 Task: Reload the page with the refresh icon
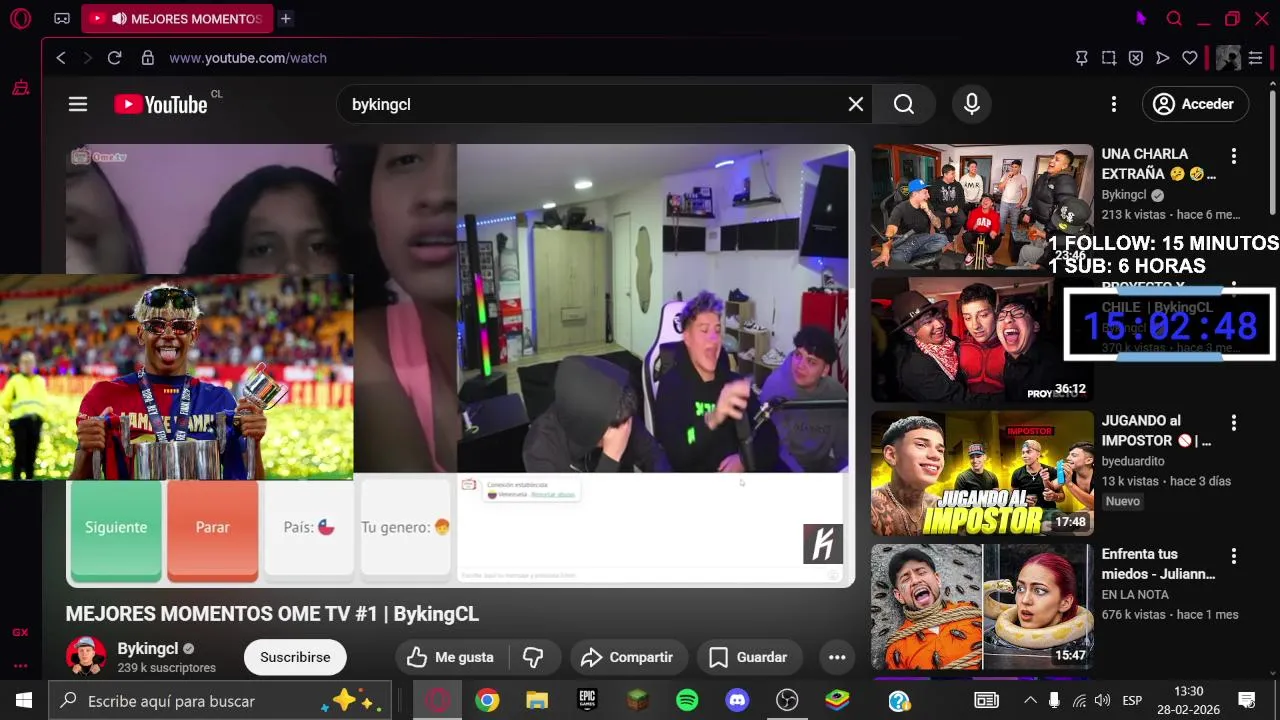[114, 58]
